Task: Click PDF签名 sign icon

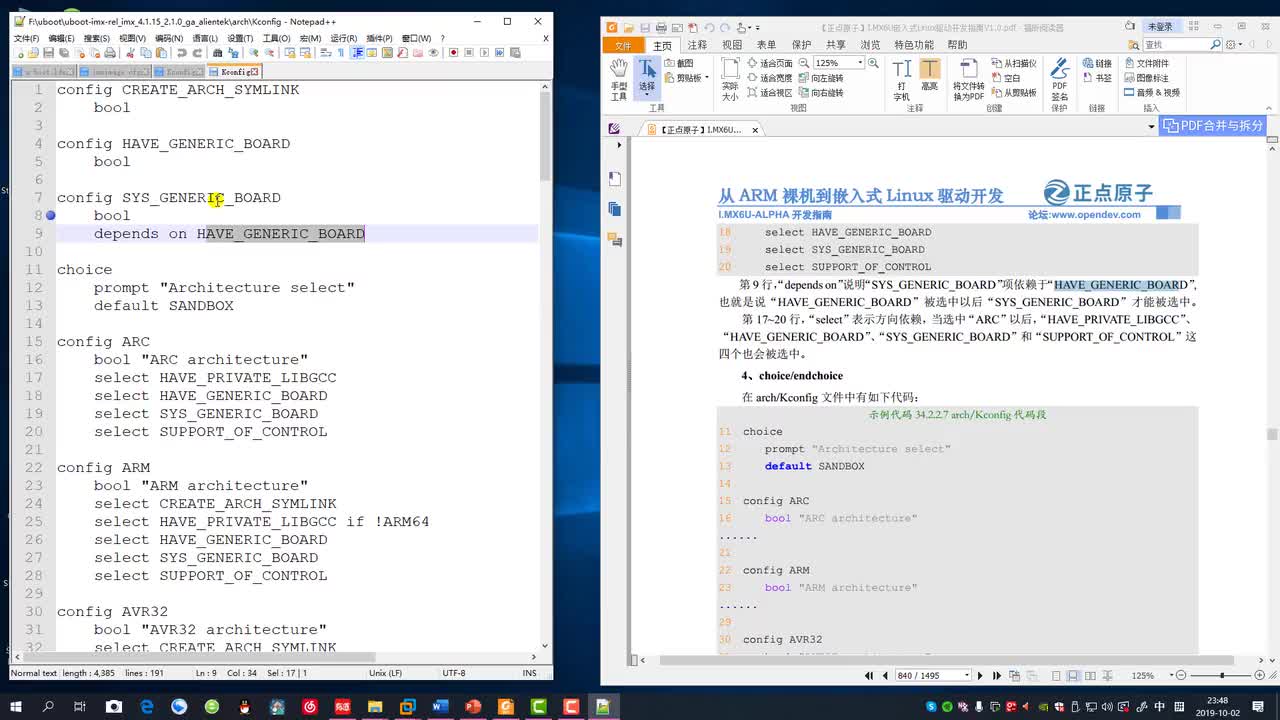Action: click(1059, 79)
